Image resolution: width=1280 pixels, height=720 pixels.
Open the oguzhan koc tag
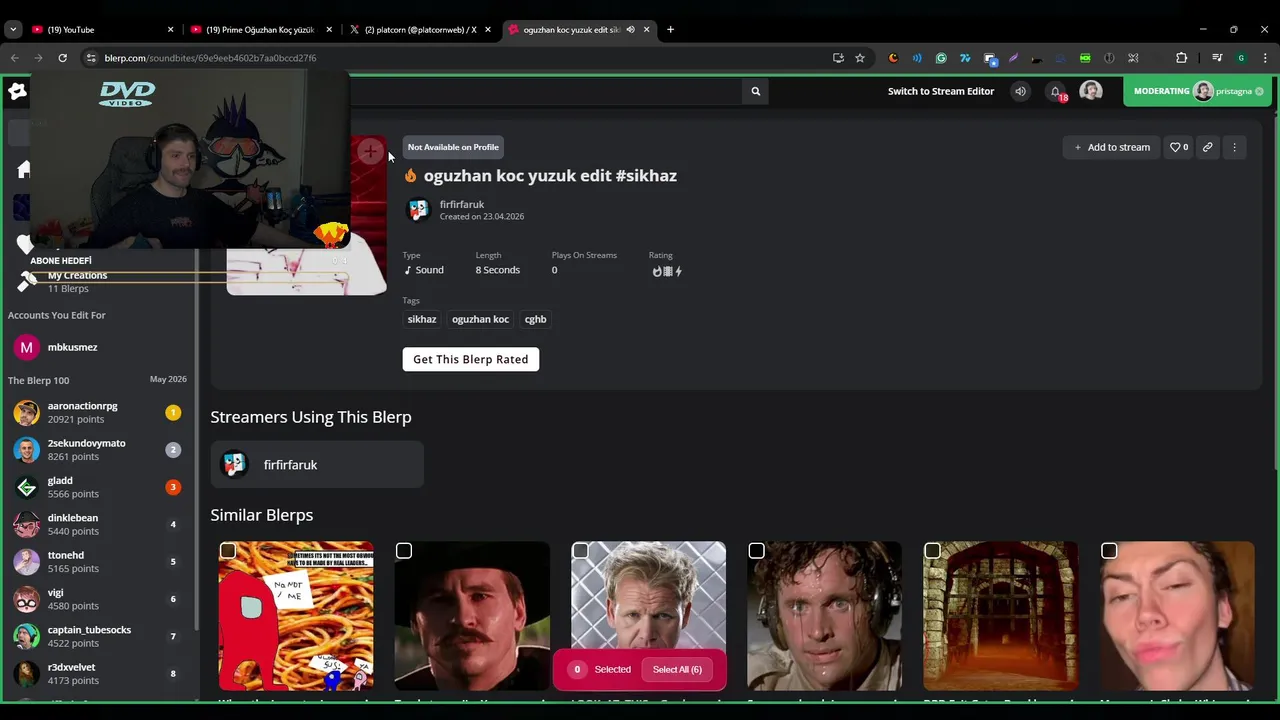pyautogui.click(x=480, y=319)
